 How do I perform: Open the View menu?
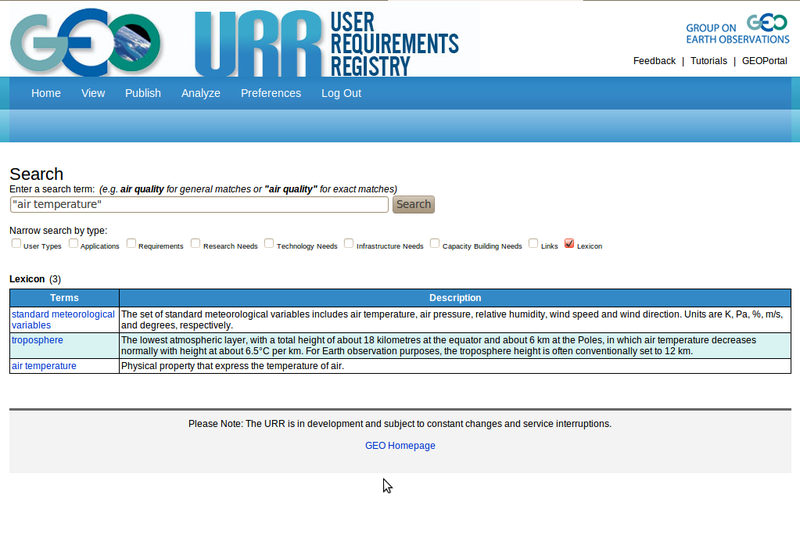[93, 93]
